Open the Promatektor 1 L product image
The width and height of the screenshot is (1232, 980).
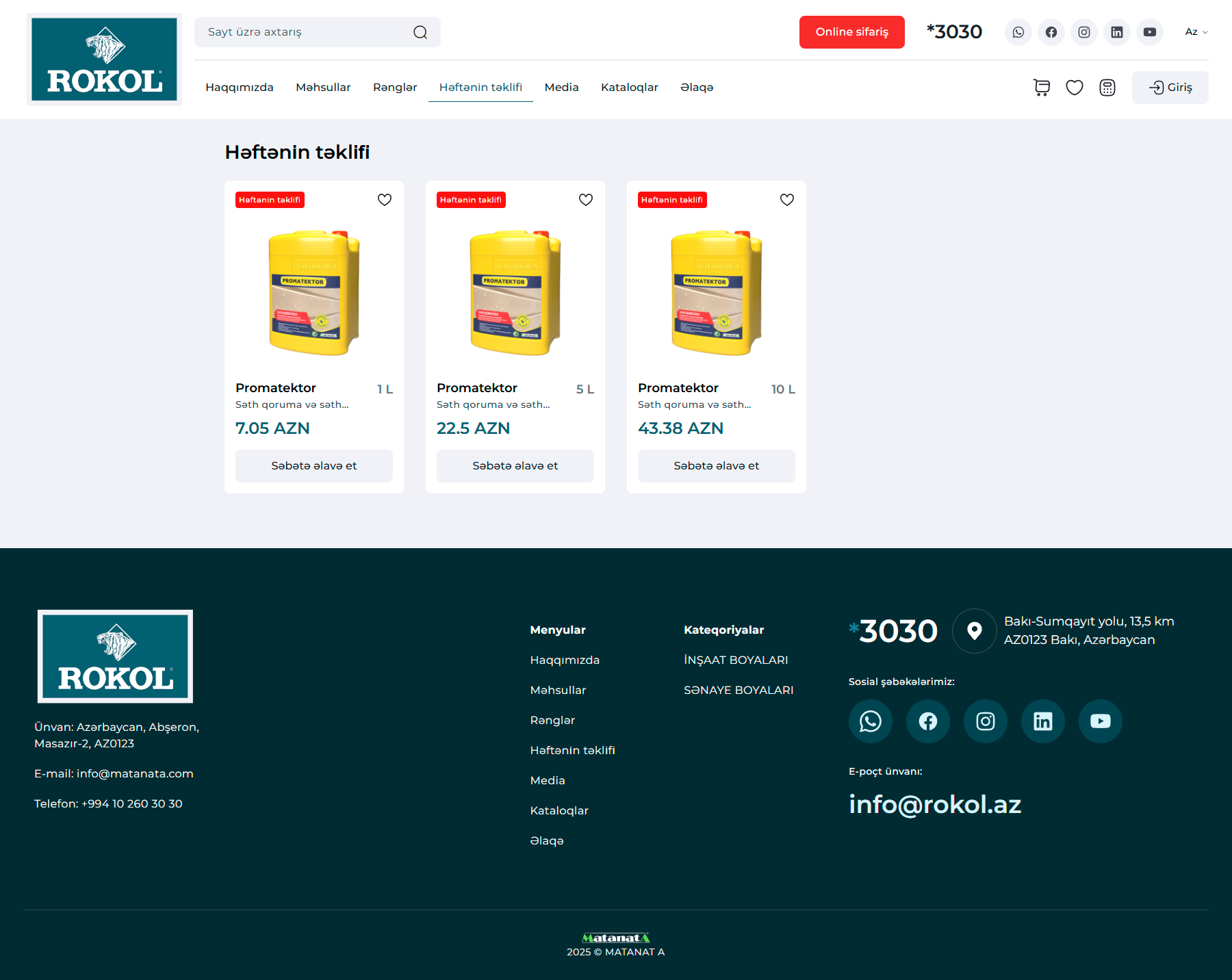coord(314,293)
